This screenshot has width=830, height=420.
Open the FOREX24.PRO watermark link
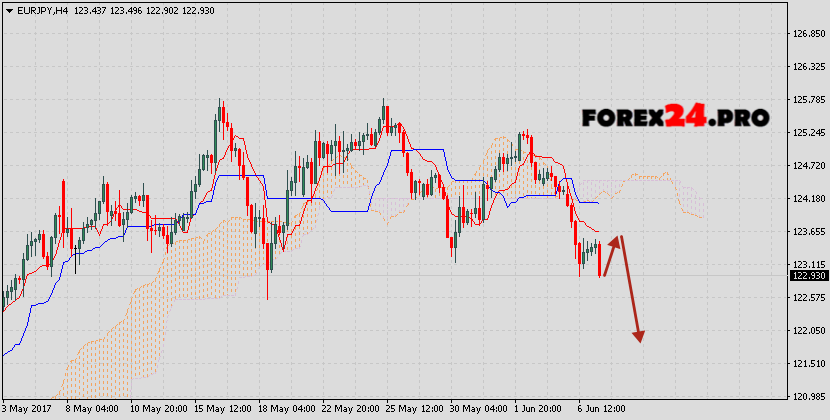click(675, 117)
